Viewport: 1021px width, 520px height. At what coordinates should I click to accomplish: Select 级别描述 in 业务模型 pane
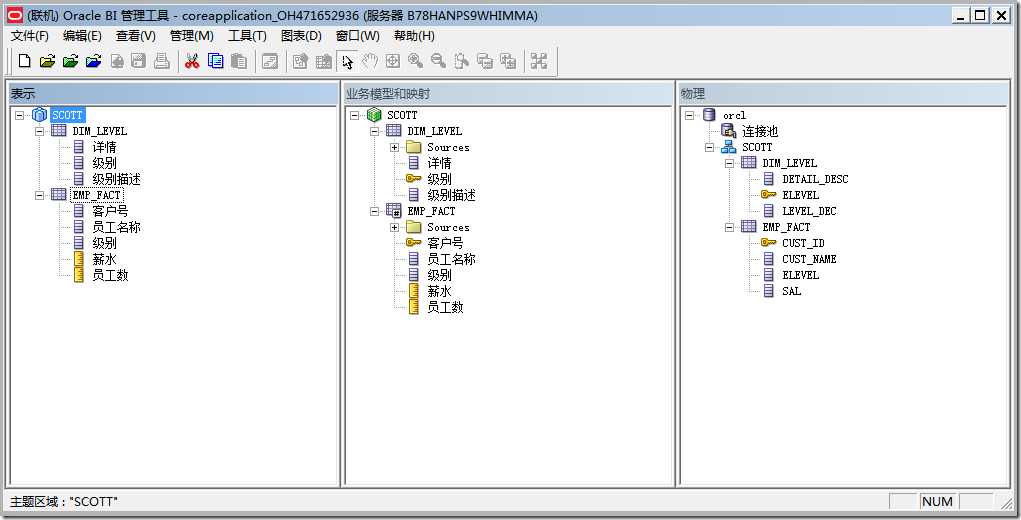point(451,195)
